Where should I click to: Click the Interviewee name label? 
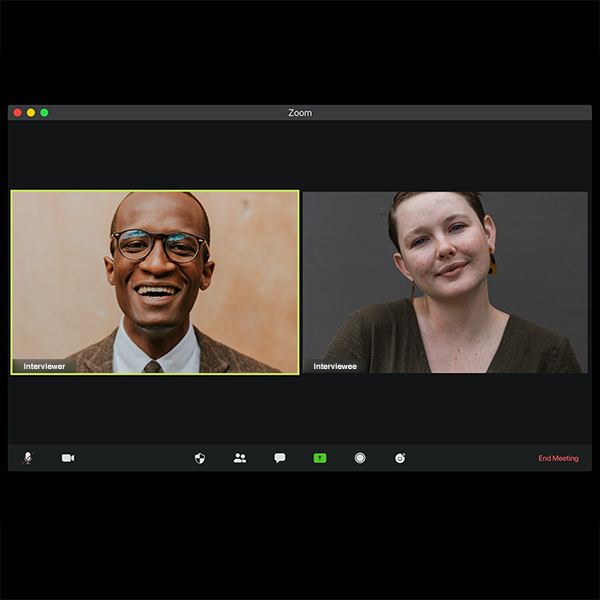coord(335,367)
